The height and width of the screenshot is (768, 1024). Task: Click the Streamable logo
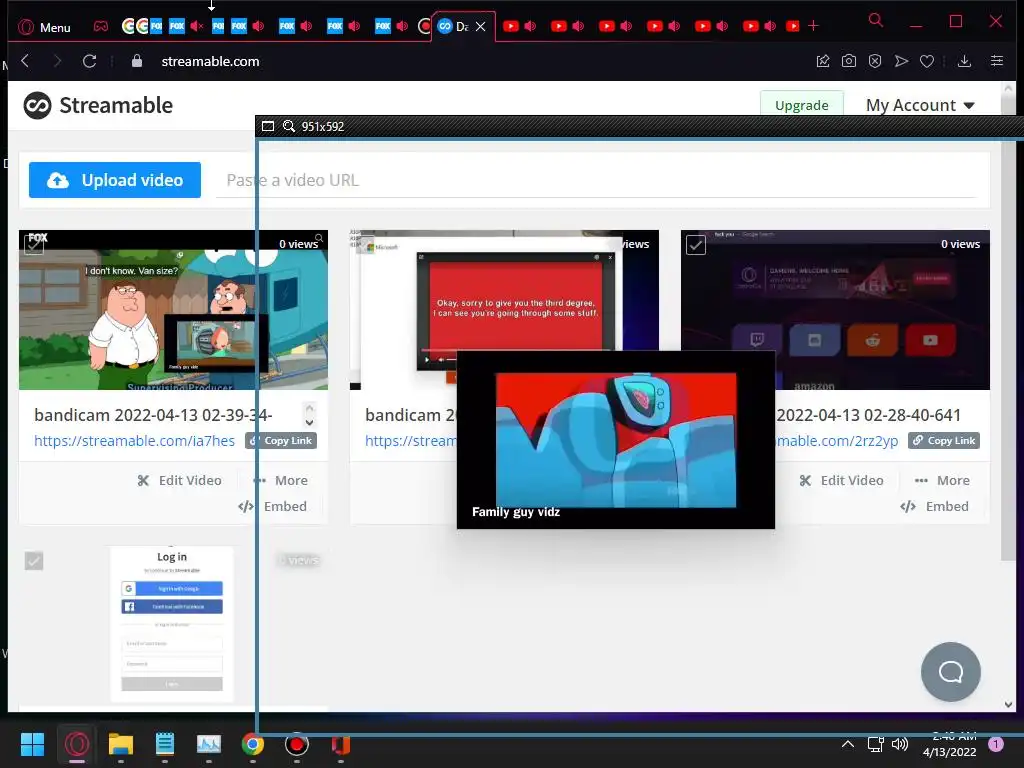(98, 105)
